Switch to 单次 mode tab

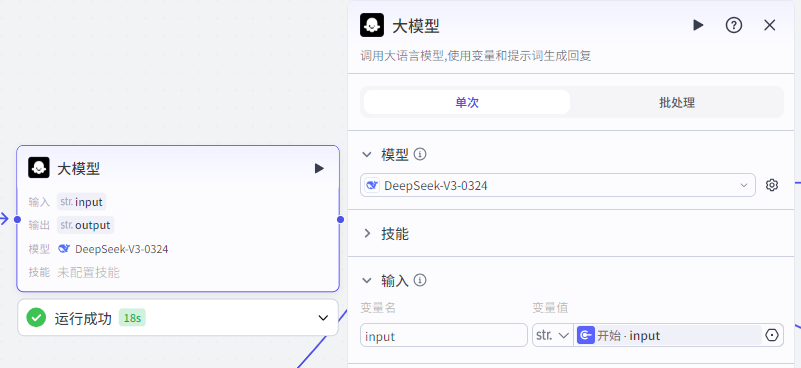click(x=466, y=102)
